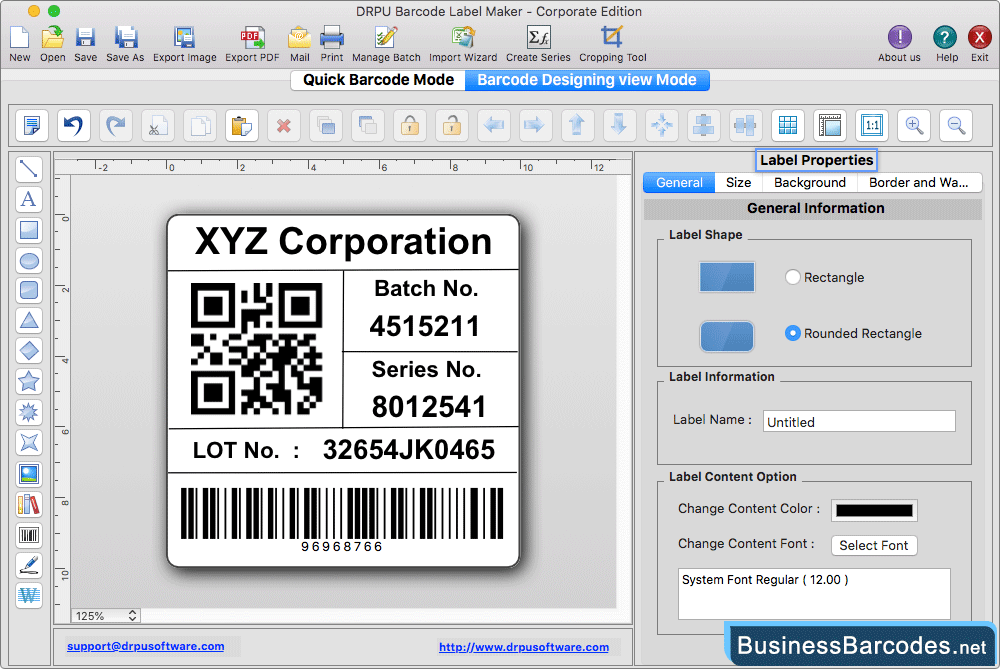This screenshot has width=1000, height=669.
Task: Select the linear barcode 96968766
Action: [342, 519]
